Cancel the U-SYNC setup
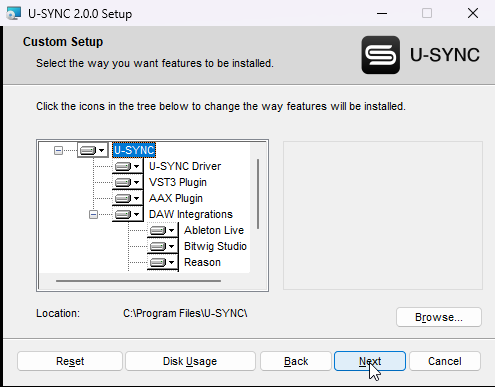The image size is (495, 387). 445,361
